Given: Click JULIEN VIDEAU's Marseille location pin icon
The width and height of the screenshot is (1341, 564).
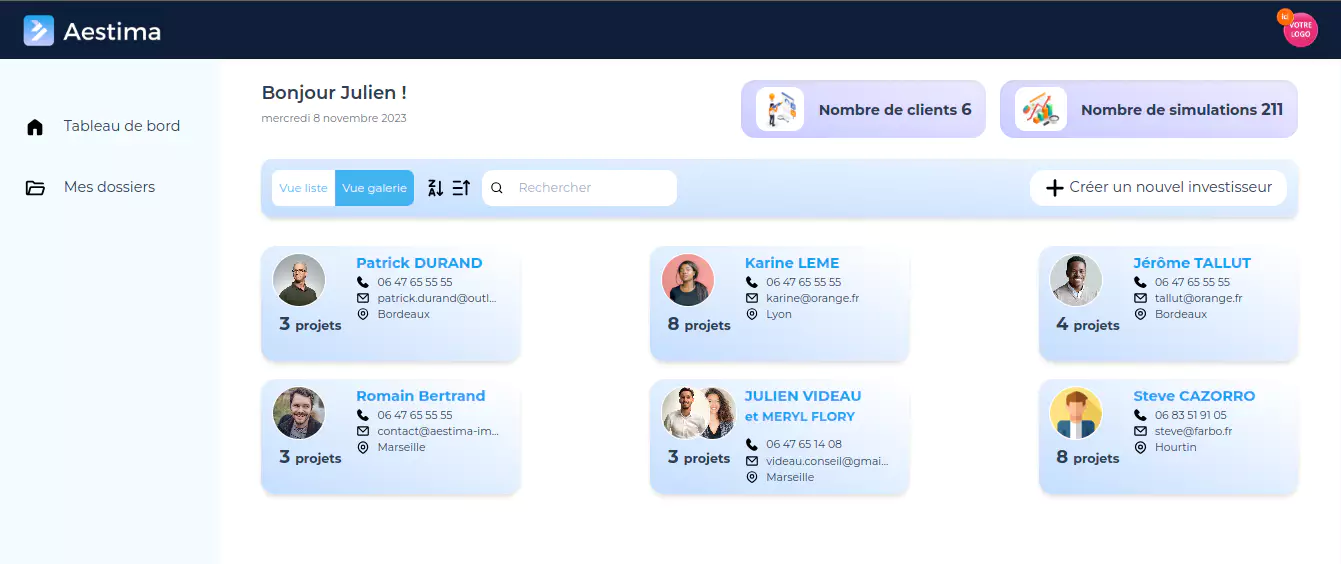Looking at the screenshot, I should 752,477.
